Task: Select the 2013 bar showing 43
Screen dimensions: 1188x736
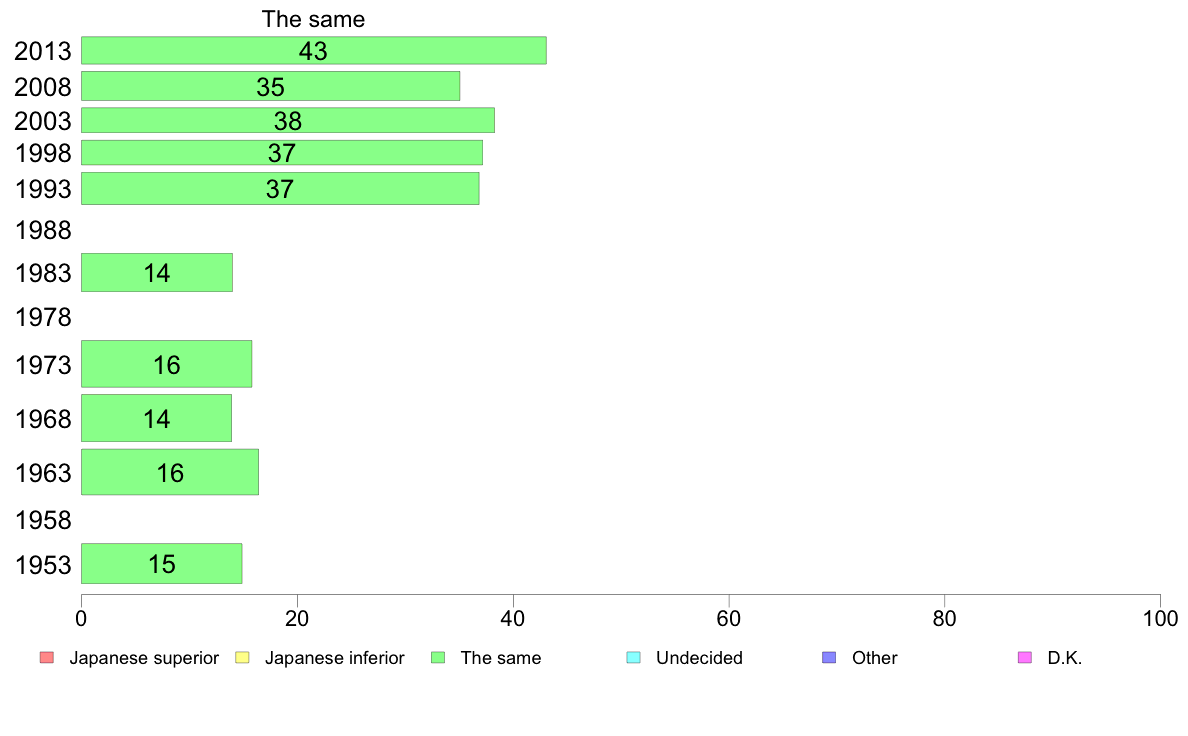Action: 314,51
